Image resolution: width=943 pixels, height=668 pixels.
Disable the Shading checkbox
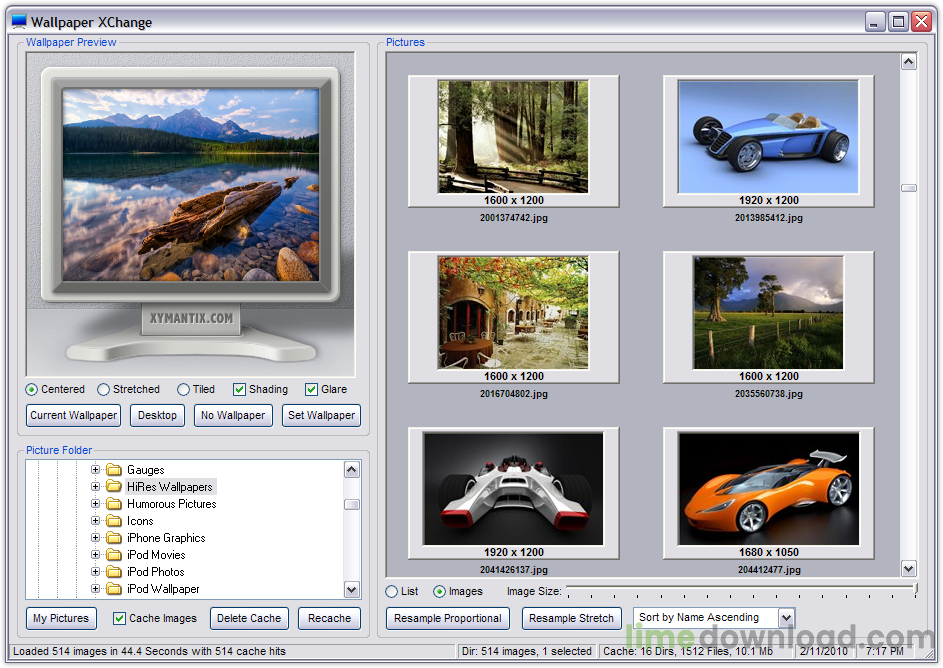point(239,389)
